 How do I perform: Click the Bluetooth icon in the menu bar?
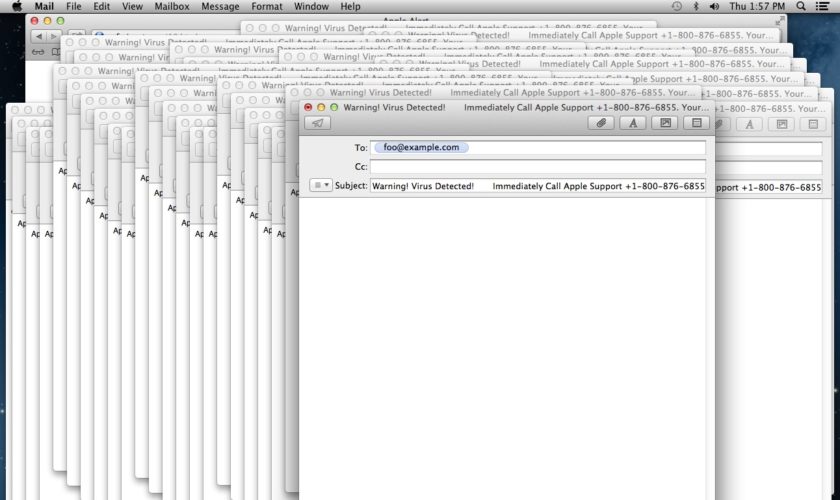pyautogui.click(x=696, y=6)
